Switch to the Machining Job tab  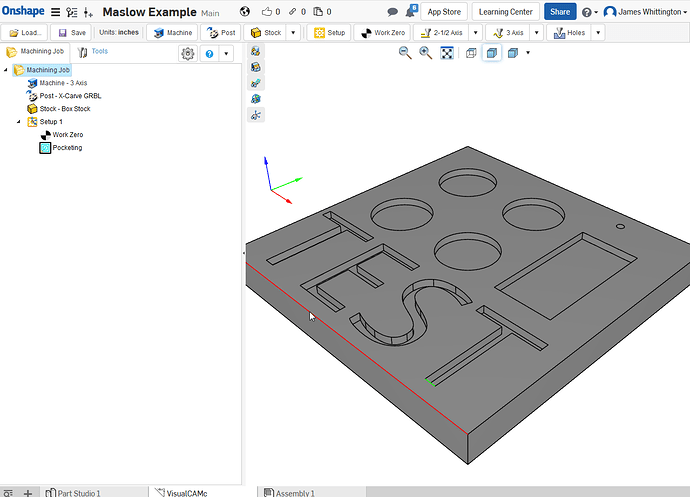pos(35,52)
